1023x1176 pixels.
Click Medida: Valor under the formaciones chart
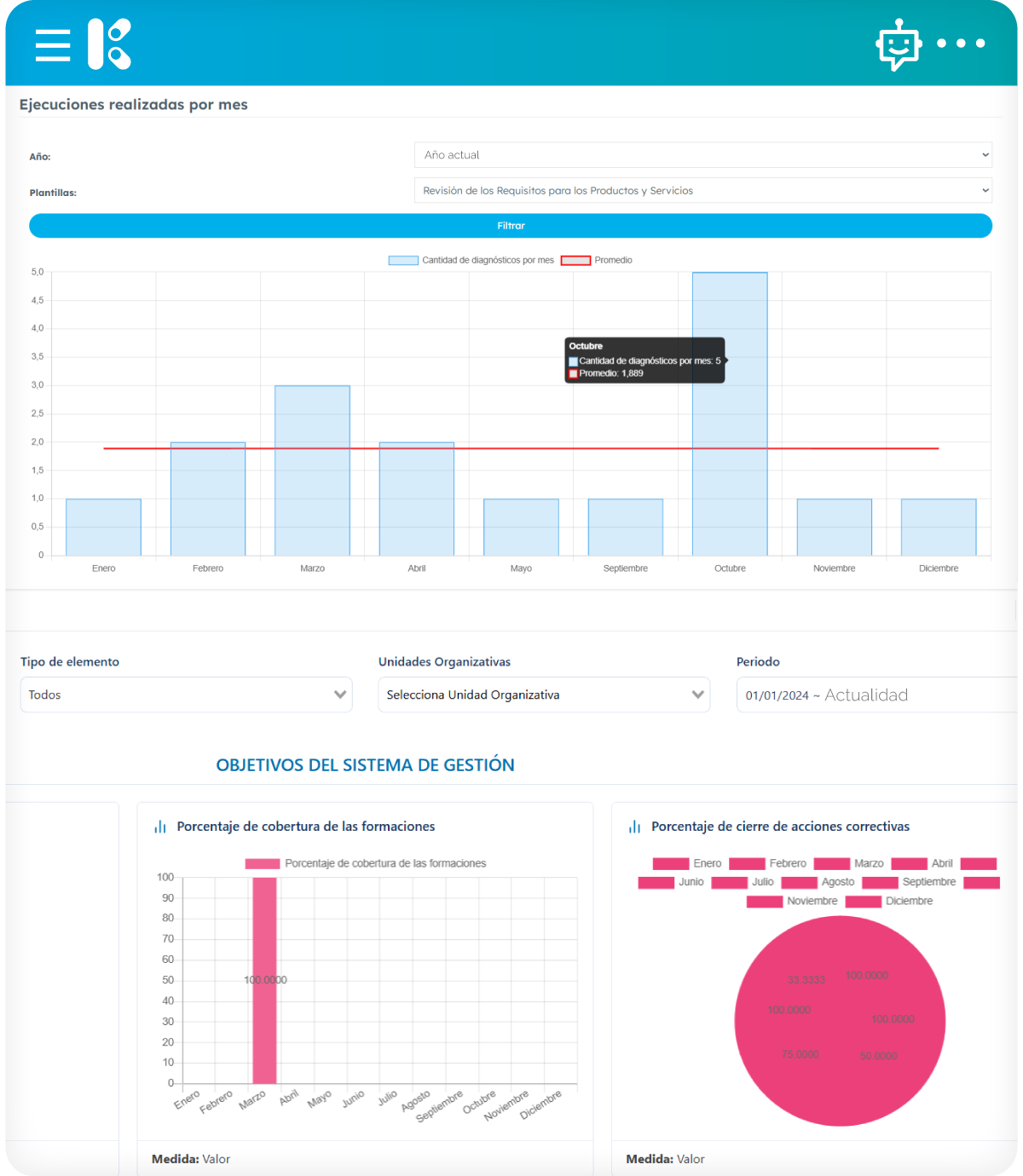(191, 1159)
